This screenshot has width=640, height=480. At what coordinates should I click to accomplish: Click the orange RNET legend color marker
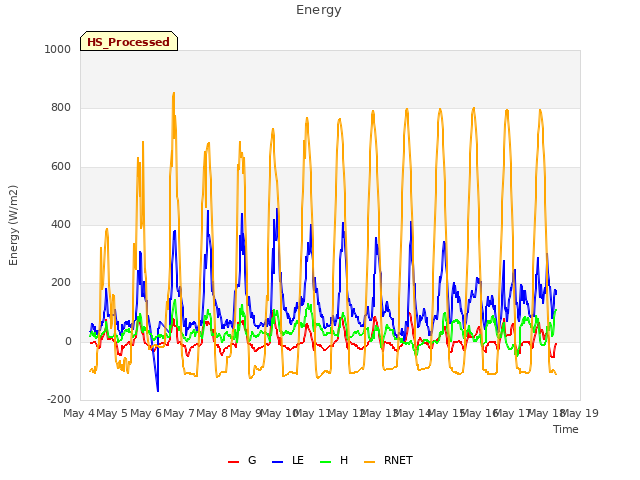click(x=369, y=462)
